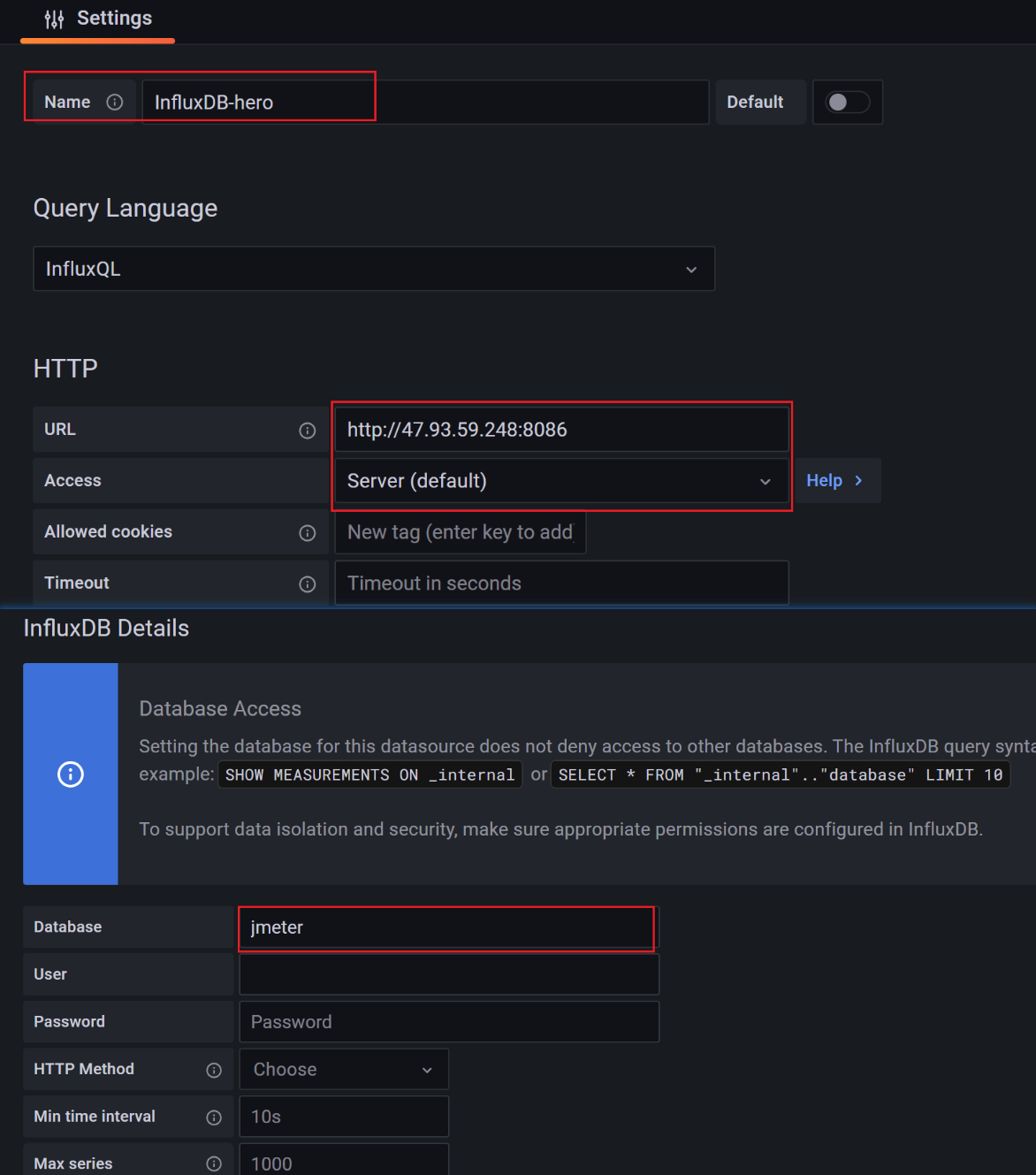Click info icon in the URL row

coord(308,431)
